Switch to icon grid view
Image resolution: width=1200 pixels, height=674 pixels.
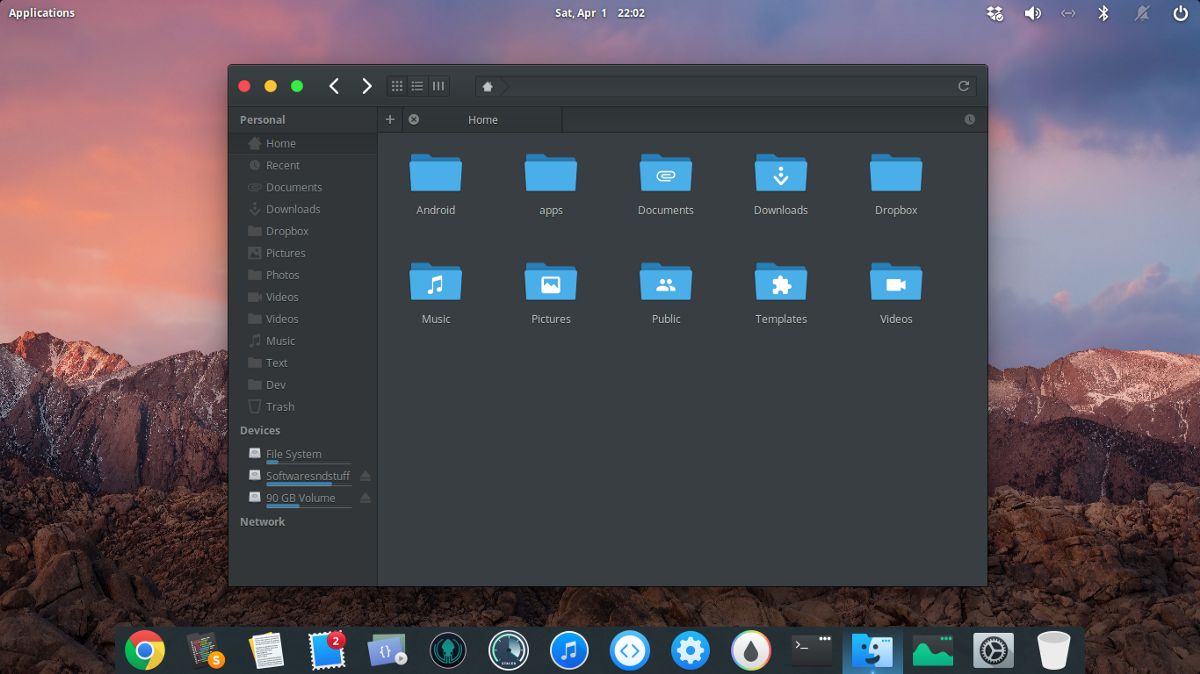[x=397, y=86]
